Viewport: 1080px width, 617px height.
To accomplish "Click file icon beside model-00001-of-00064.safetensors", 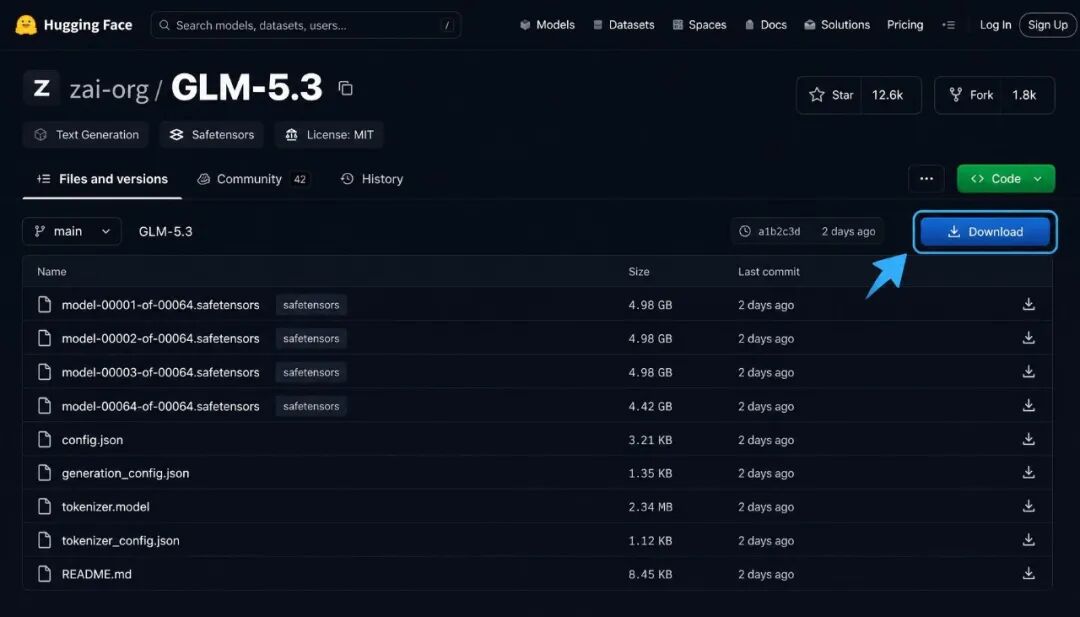I will pos(45,304).
